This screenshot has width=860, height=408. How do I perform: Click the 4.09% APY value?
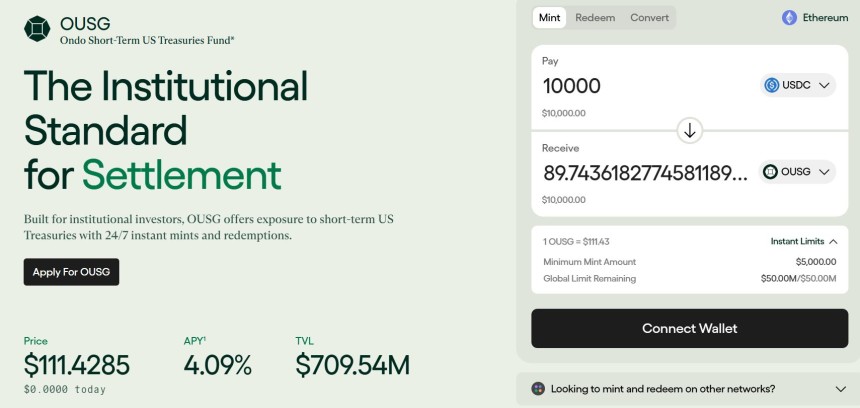pyautogui.click(x=218, y=365)
